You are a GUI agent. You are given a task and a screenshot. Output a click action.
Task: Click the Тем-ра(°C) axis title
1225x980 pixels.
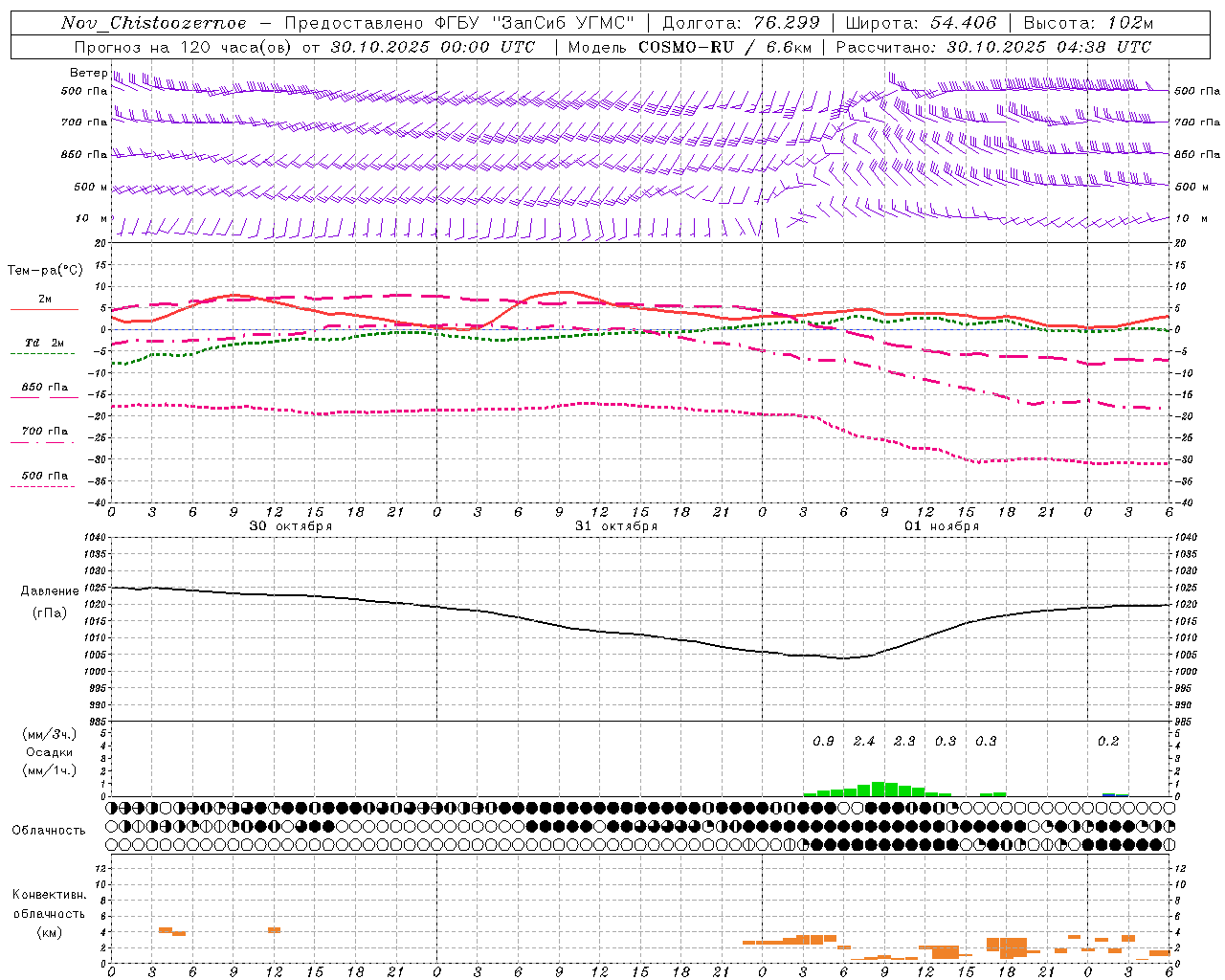(x=45, y=271)
